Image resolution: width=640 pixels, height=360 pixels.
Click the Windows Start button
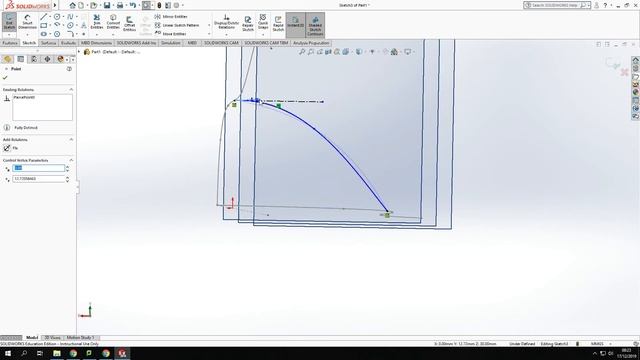[x=8, y=353]
